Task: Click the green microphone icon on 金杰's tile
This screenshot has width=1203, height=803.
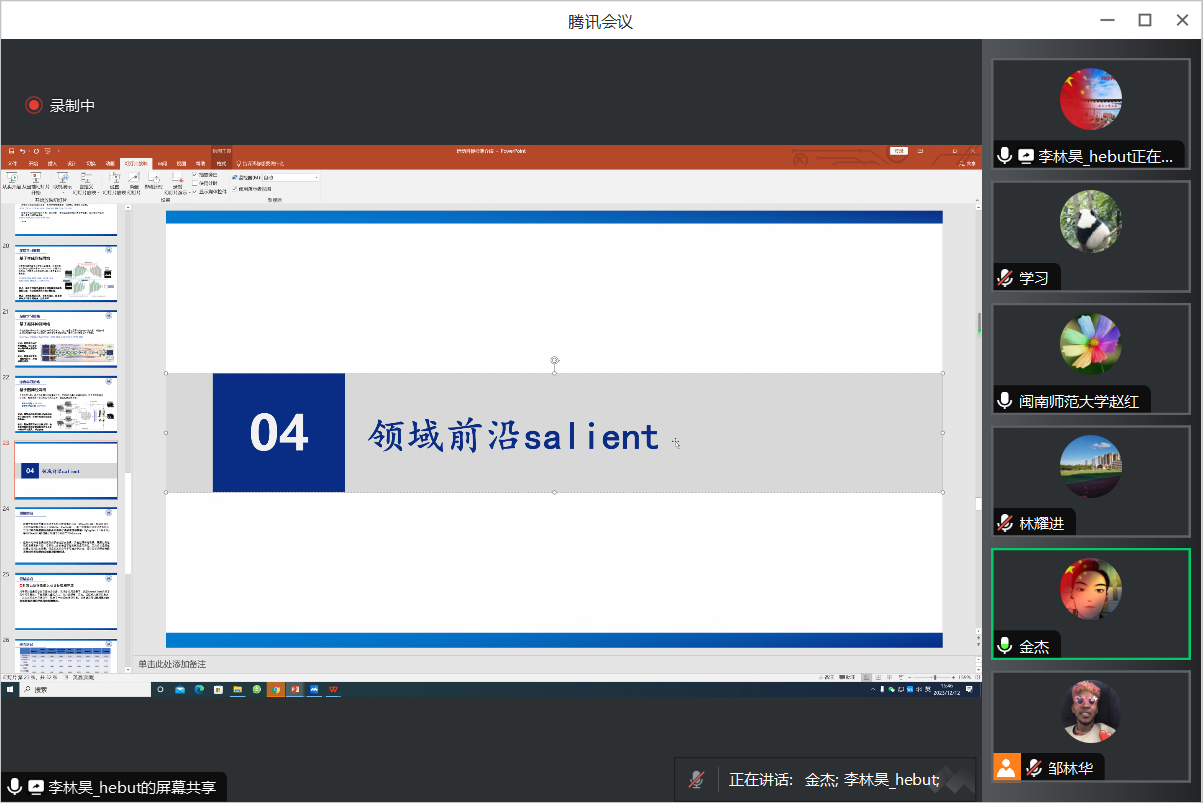Action: pos(1005,646)
